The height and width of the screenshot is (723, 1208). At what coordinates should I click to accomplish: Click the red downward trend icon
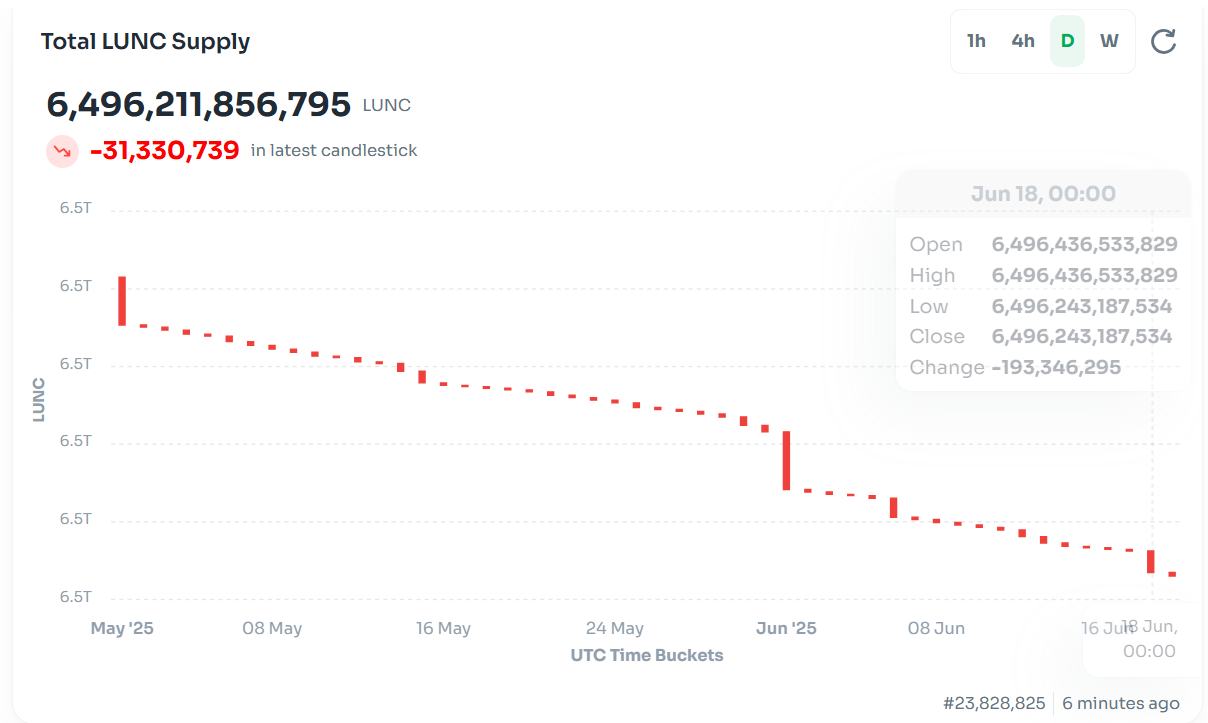[x=62, y=151]
